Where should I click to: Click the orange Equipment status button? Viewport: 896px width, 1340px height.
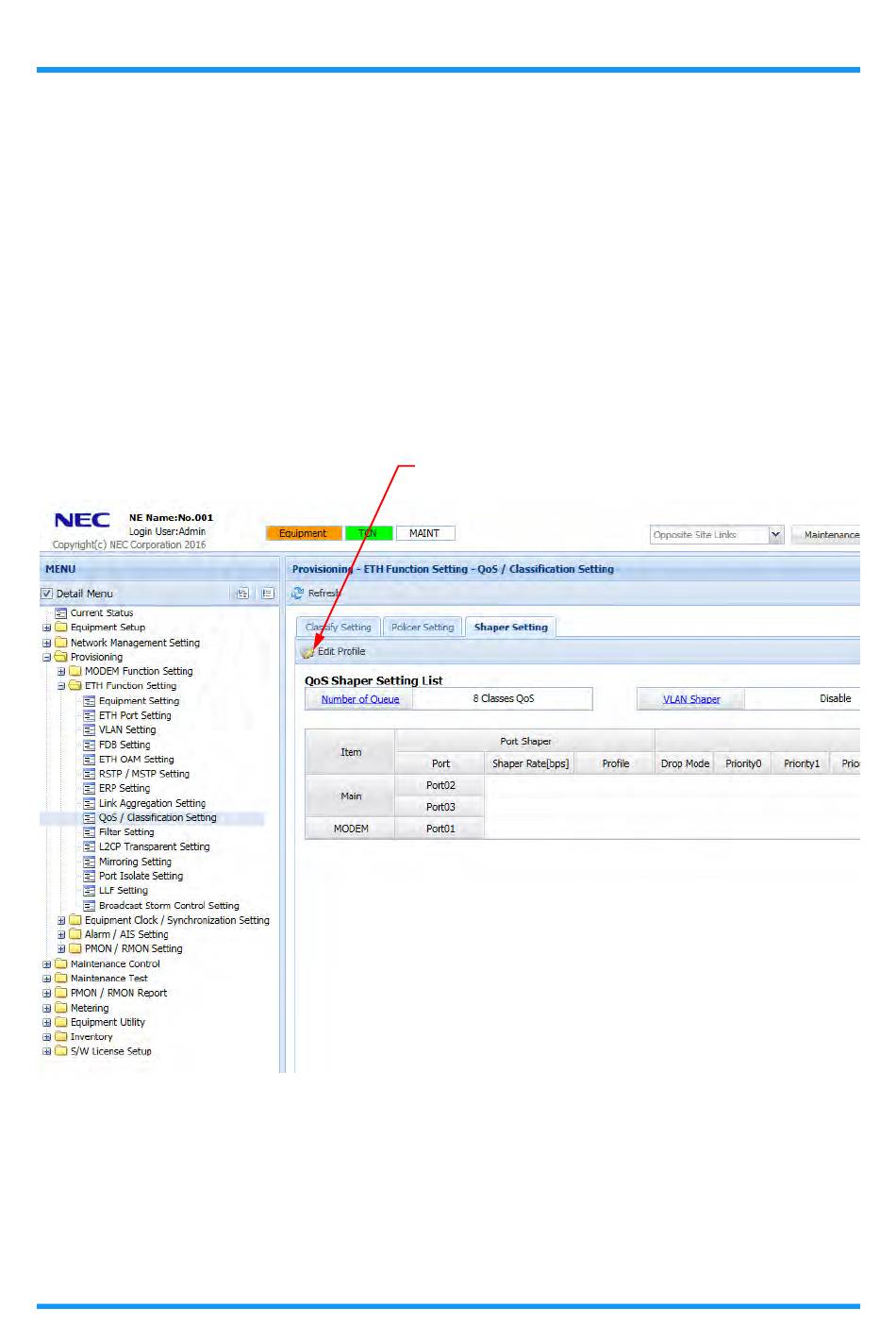point(303,533)
